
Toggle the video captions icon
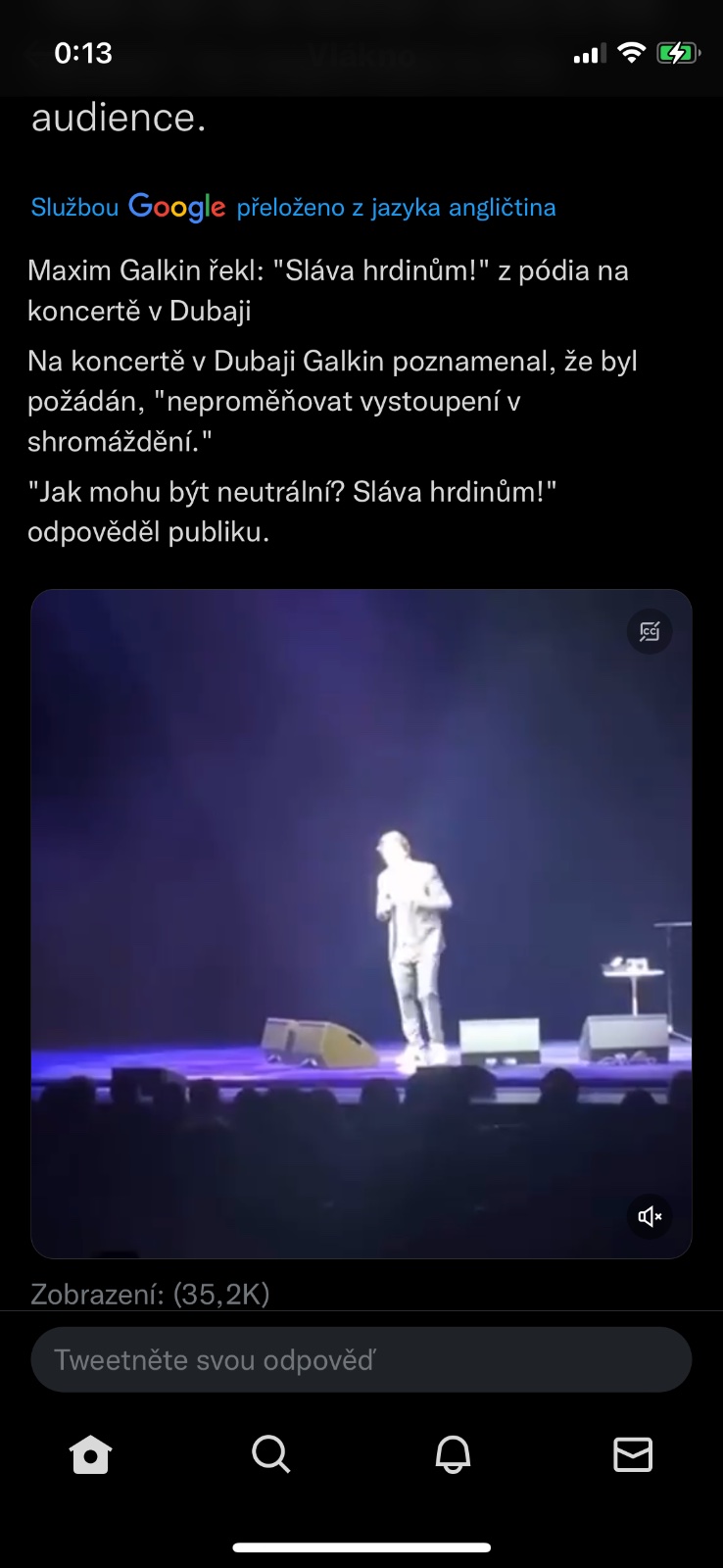tap(650, 632)
